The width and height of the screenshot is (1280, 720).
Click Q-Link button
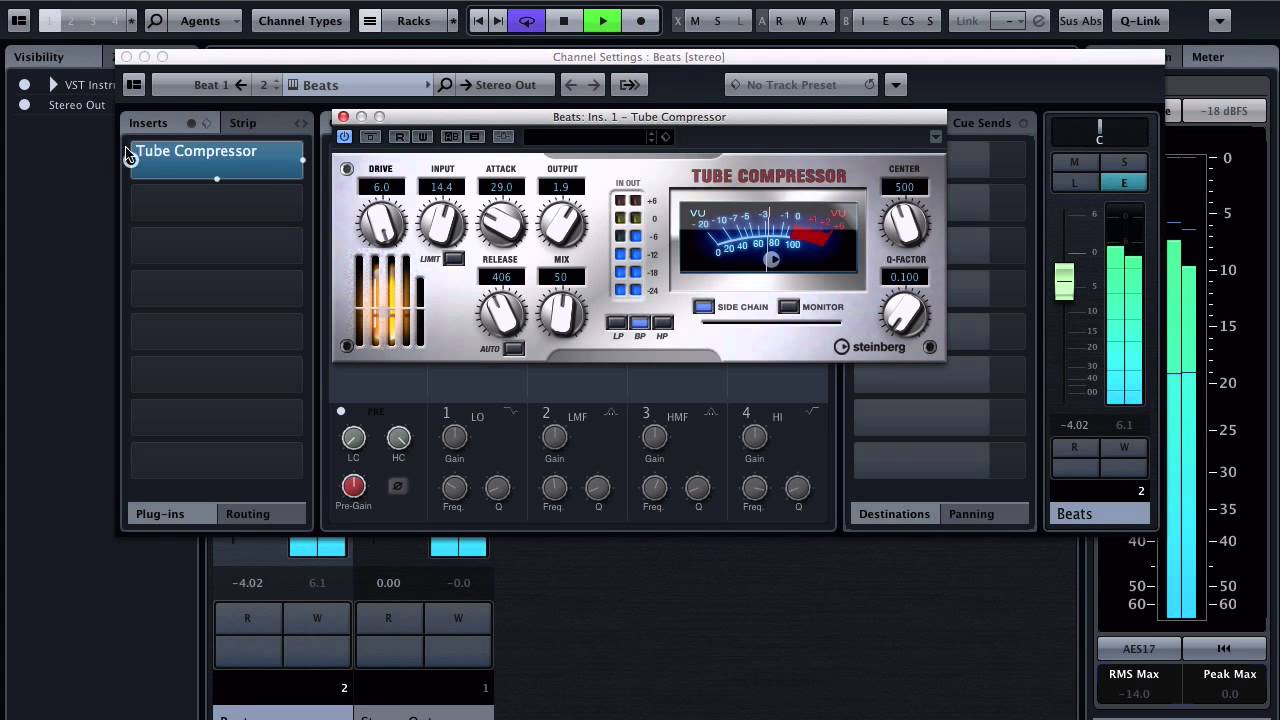click(1141, 20)
